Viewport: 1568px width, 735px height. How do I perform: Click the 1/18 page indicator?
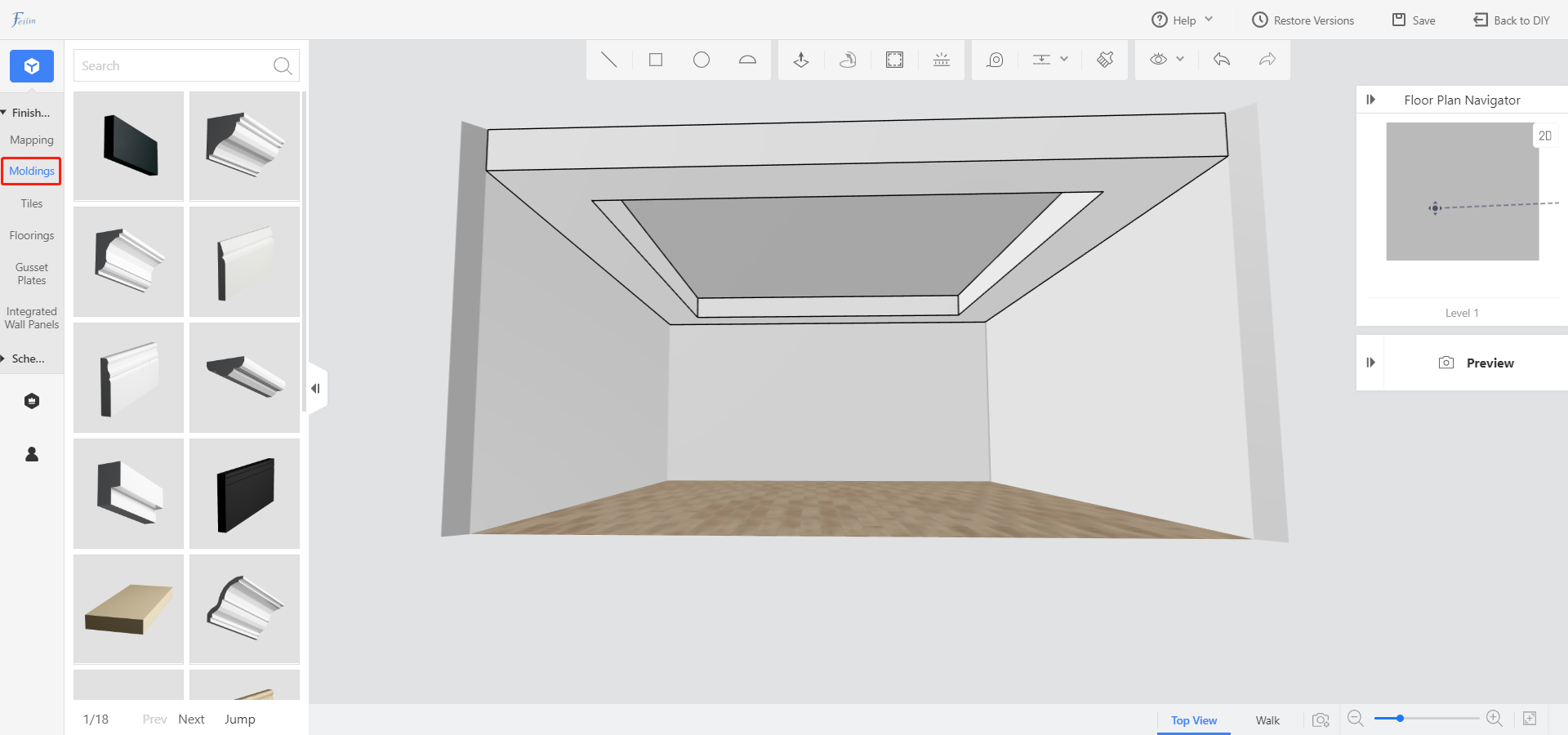pyautogui.click(x=96, y=719)
